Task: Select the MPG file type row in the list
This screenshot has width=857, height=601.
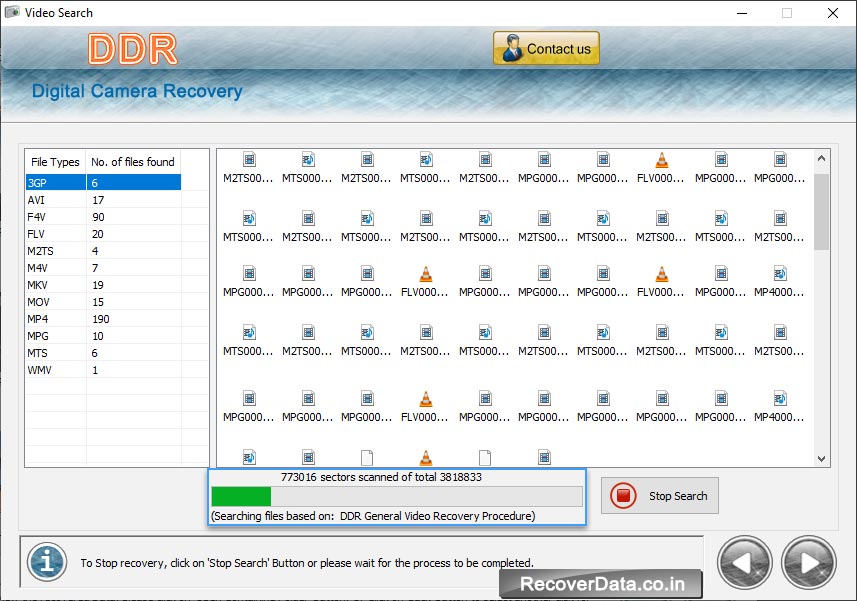Action: [103, 335]
